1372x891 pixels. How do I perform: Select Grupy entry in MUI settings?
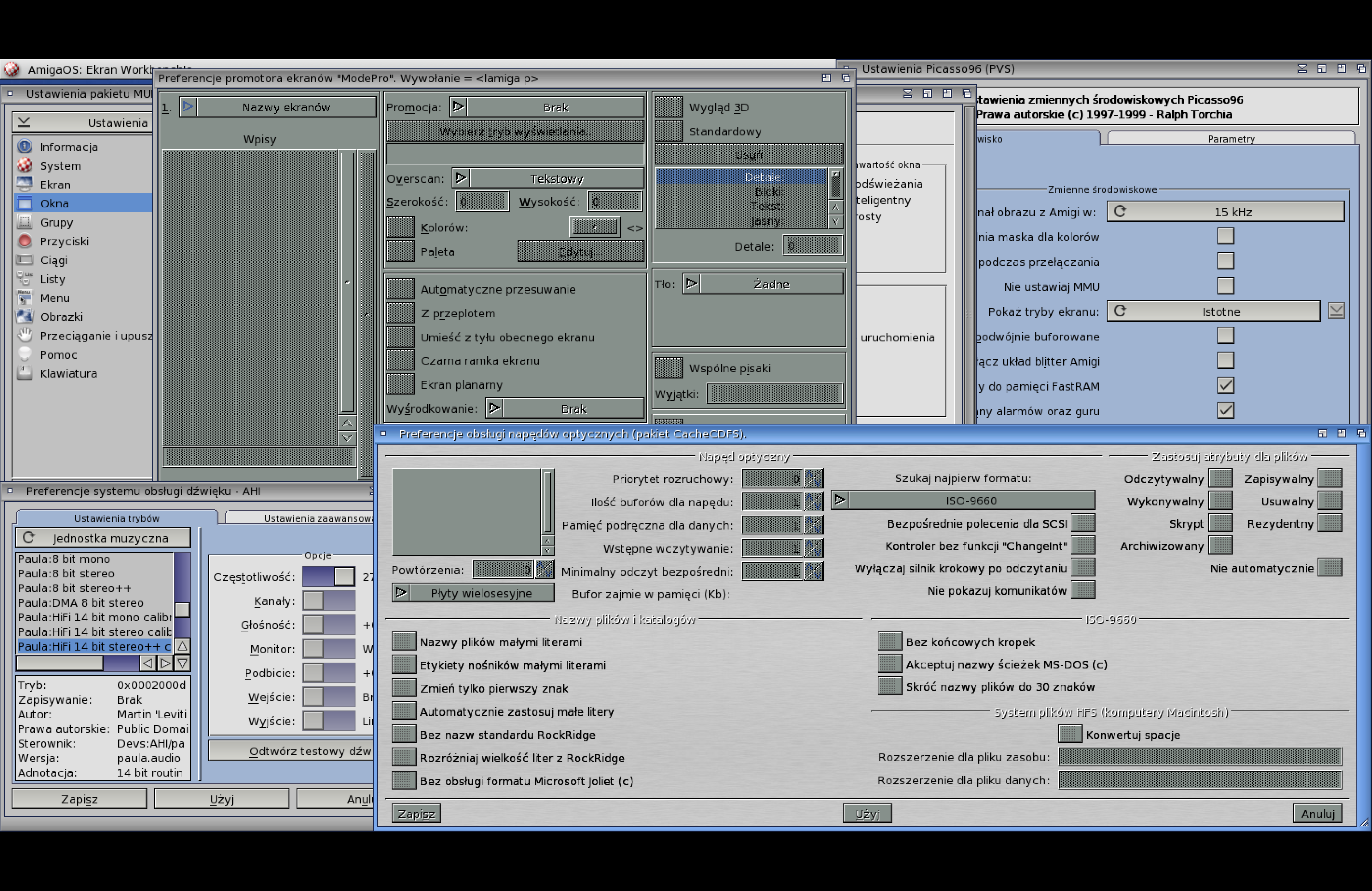tap(84, 222)
